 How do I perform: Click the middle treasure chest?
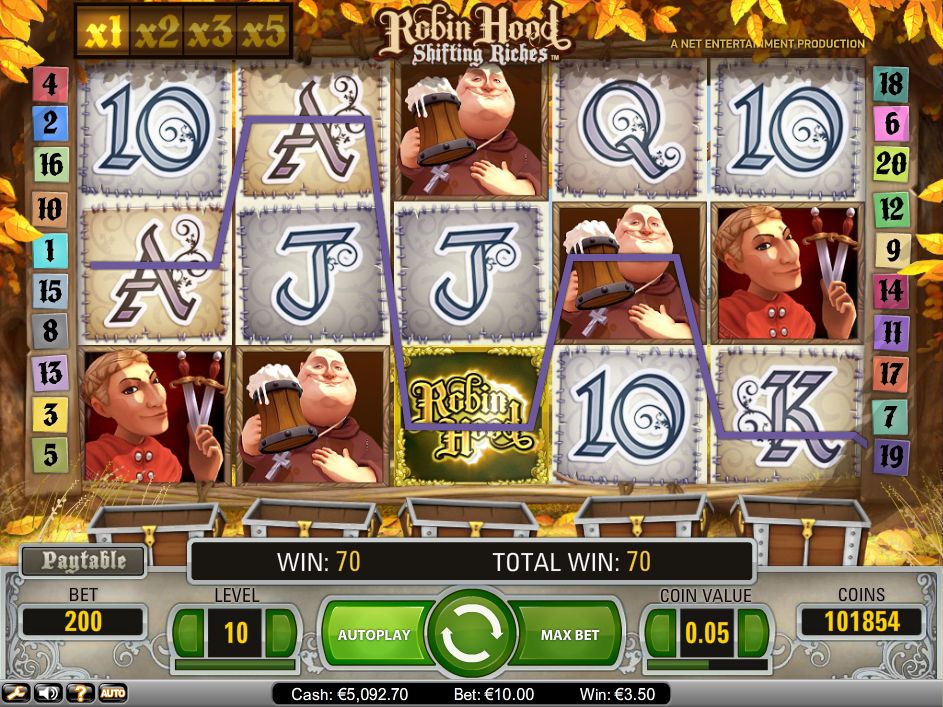pos(468,518)
